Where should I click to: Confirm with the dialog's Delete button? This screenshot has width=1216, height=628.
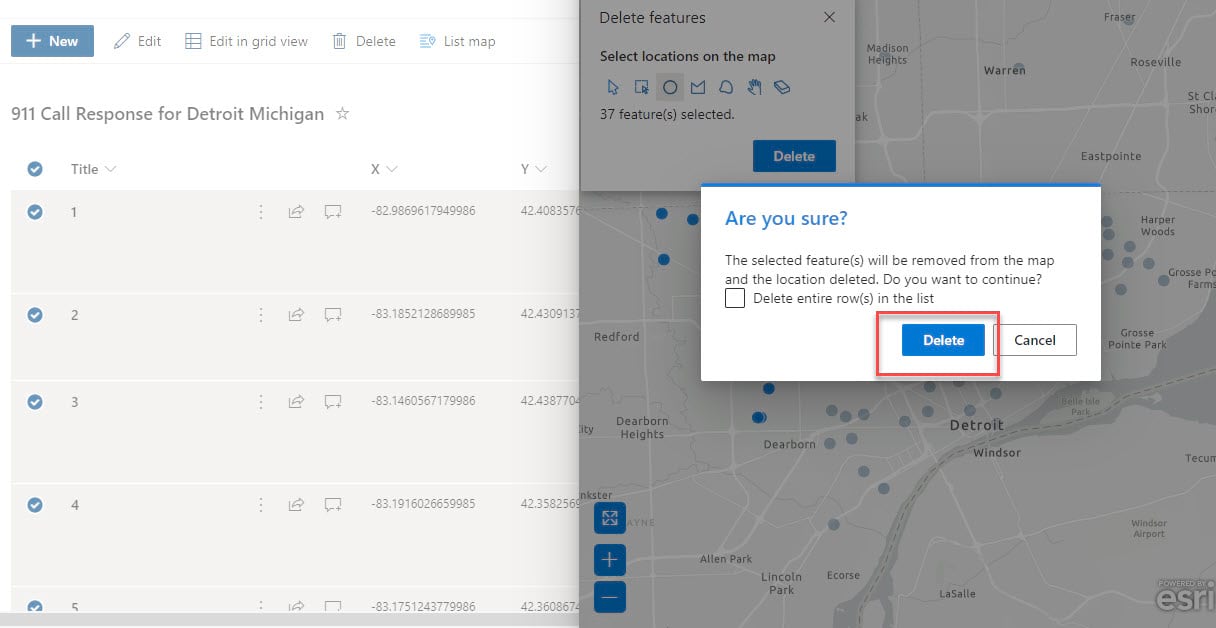tap(943, 340)
